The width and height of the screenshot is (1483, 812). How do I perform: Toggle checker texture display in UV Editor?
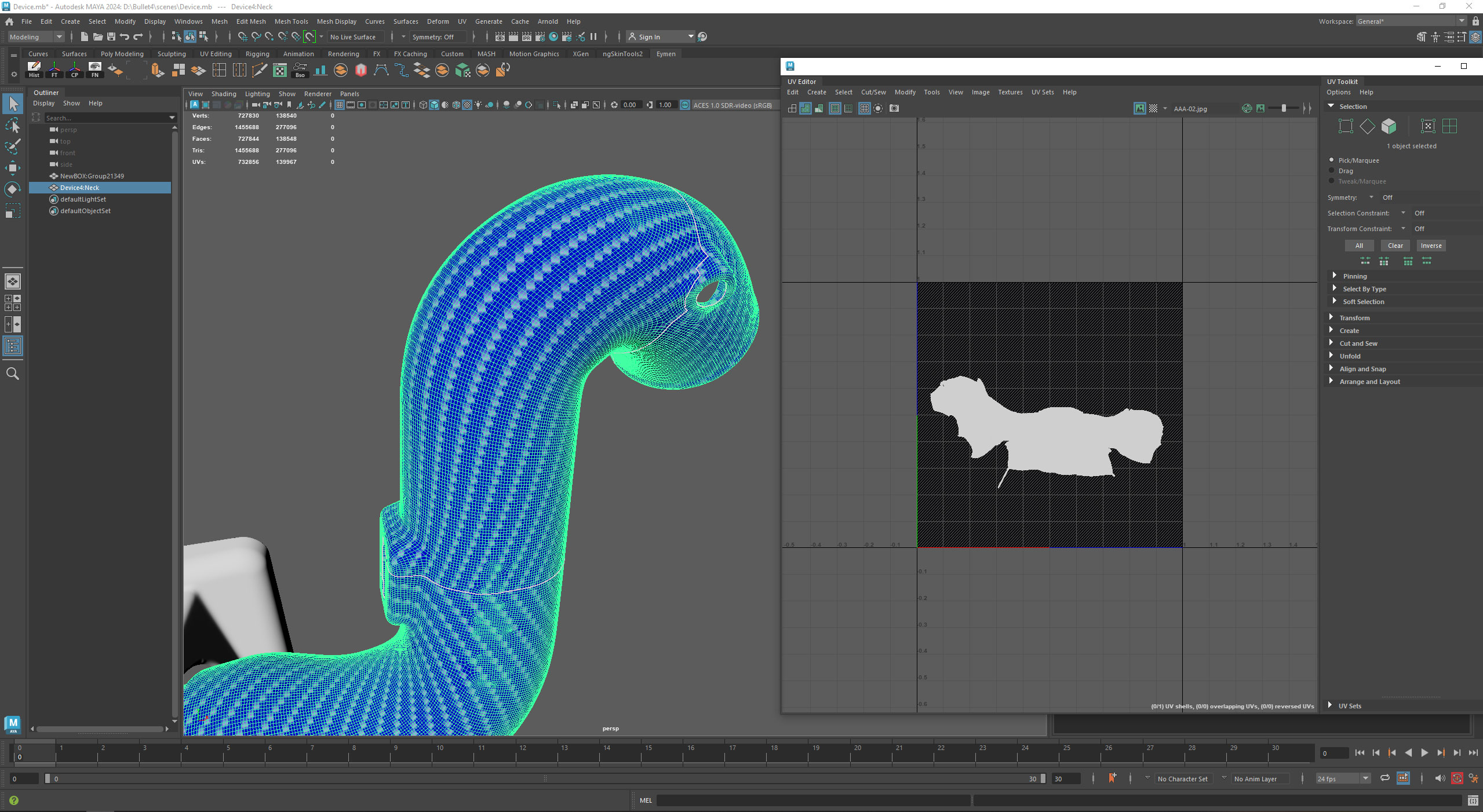pos(1153,108)
